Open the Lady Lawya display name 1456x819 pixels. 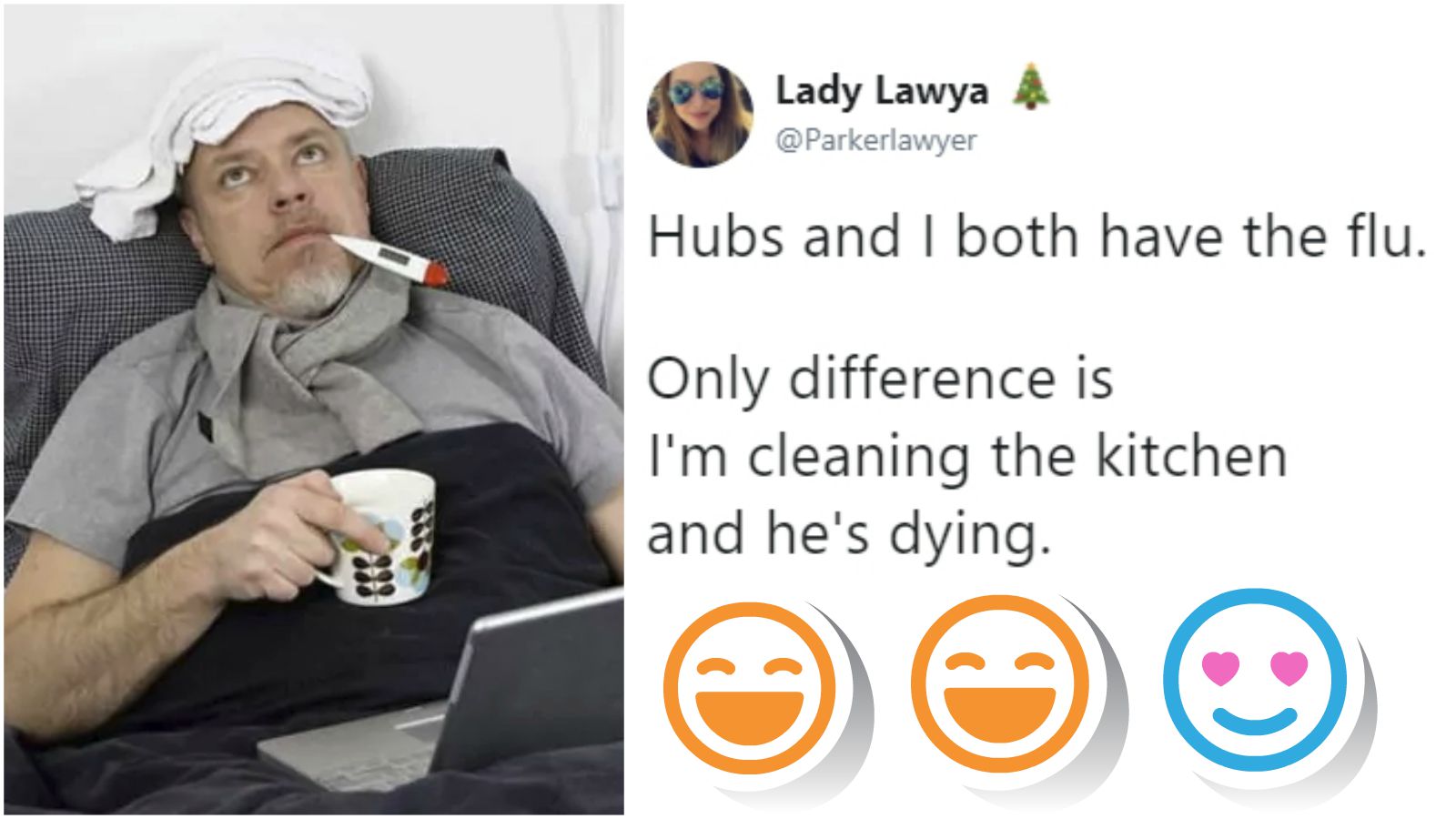click(x=882, y=91)
